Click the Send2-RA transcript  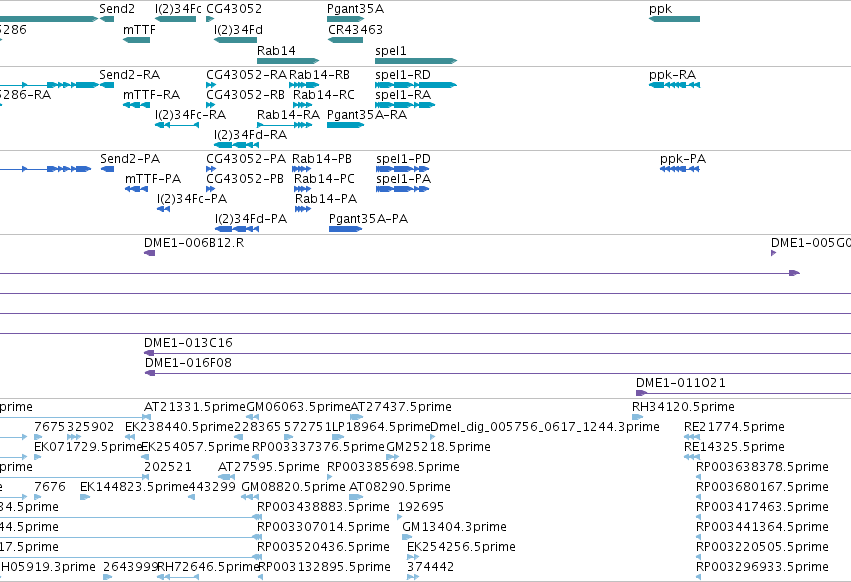pos(107,85)
